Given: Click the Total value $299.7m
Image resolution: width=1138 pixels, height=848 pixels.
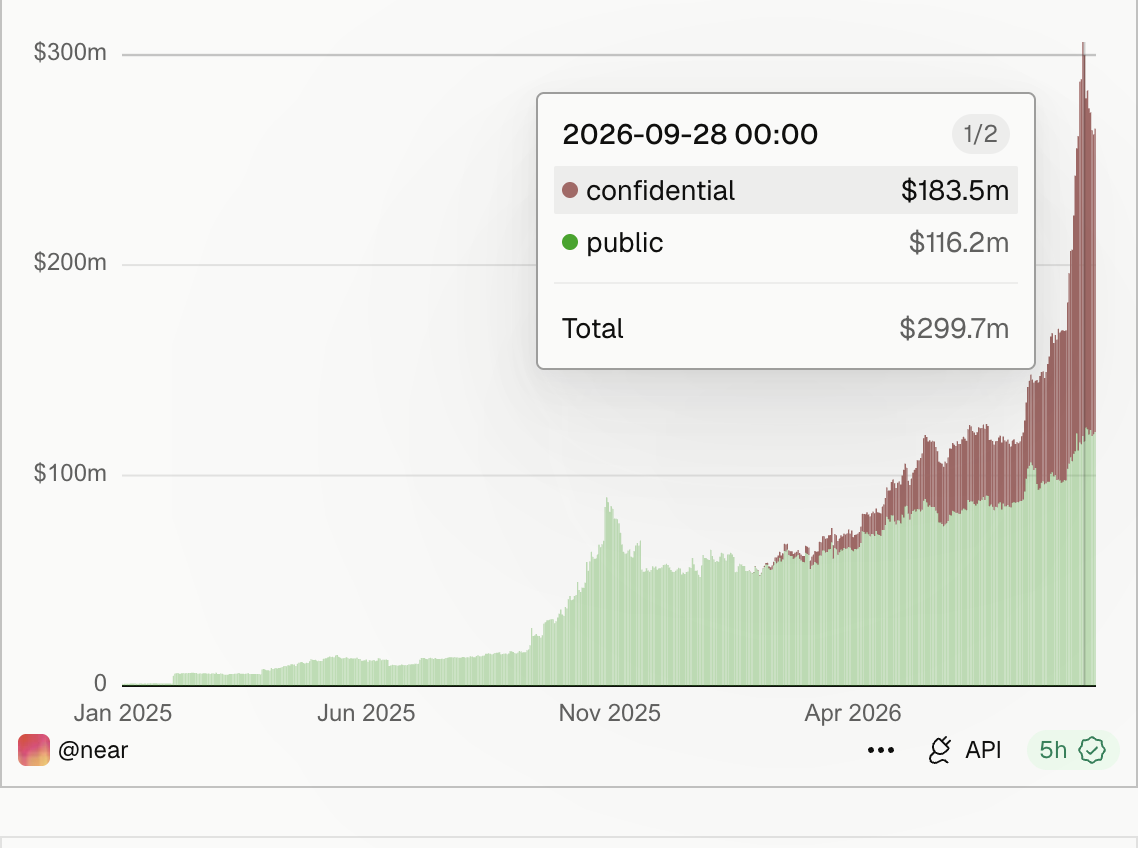Looking at the screenshot, I should pos(954,329).
